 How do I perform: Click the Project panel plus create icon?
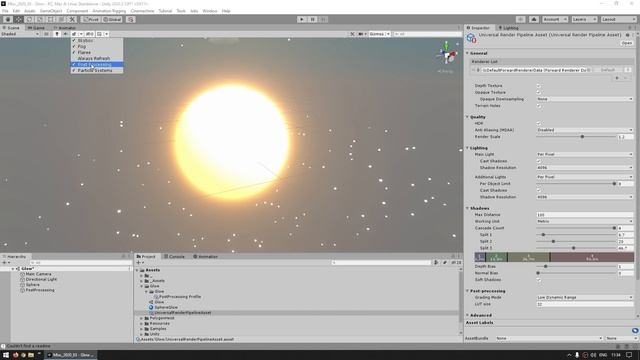138,262
